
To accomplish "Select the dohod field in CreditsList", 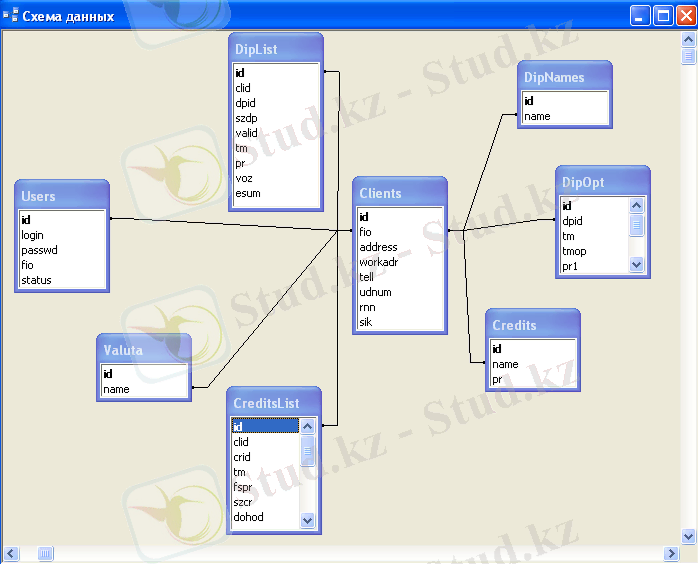I will click(x=248, y=517).
